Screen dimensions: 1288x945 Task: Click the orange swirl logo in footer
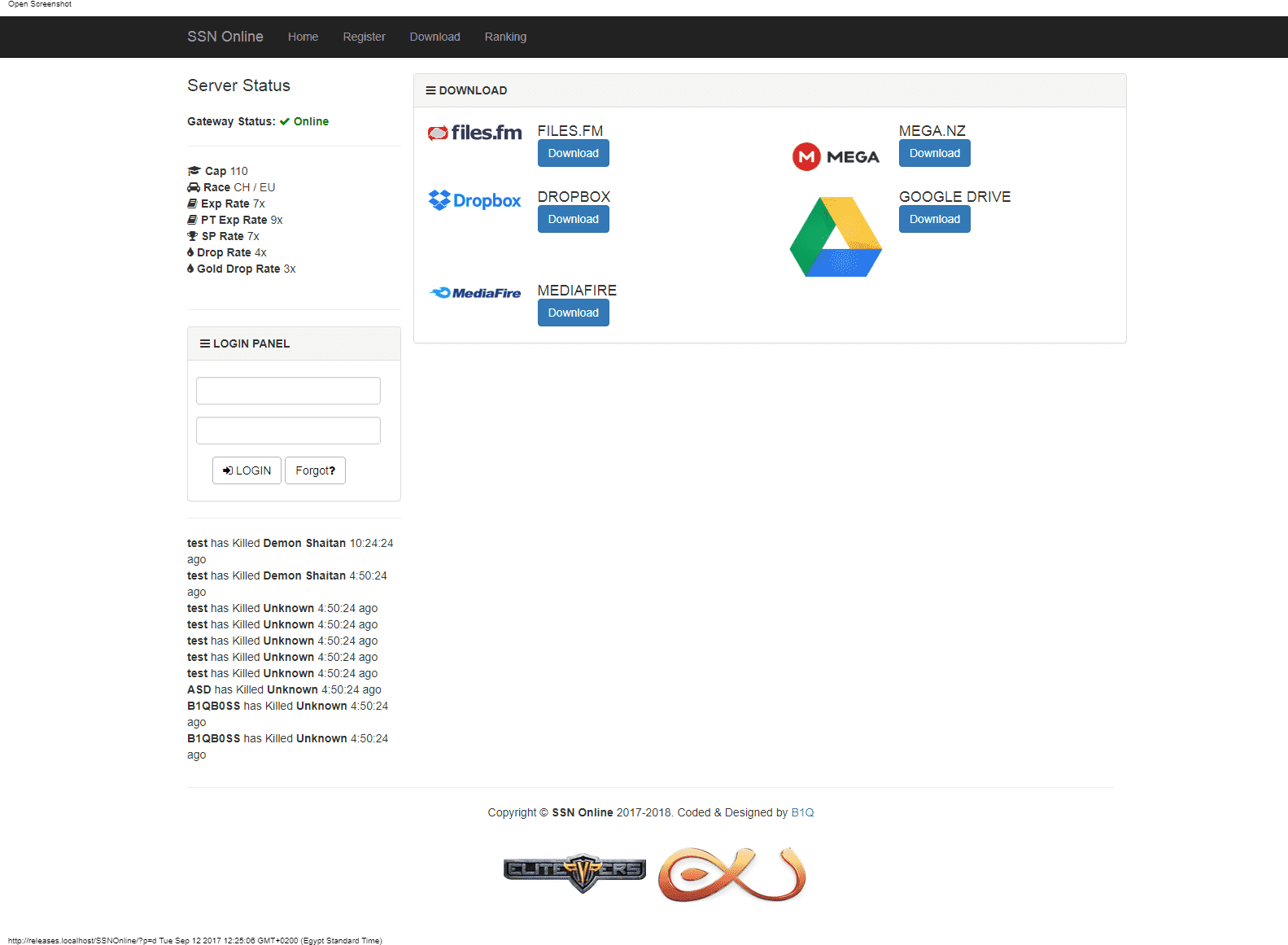click(x=732, y=874)
